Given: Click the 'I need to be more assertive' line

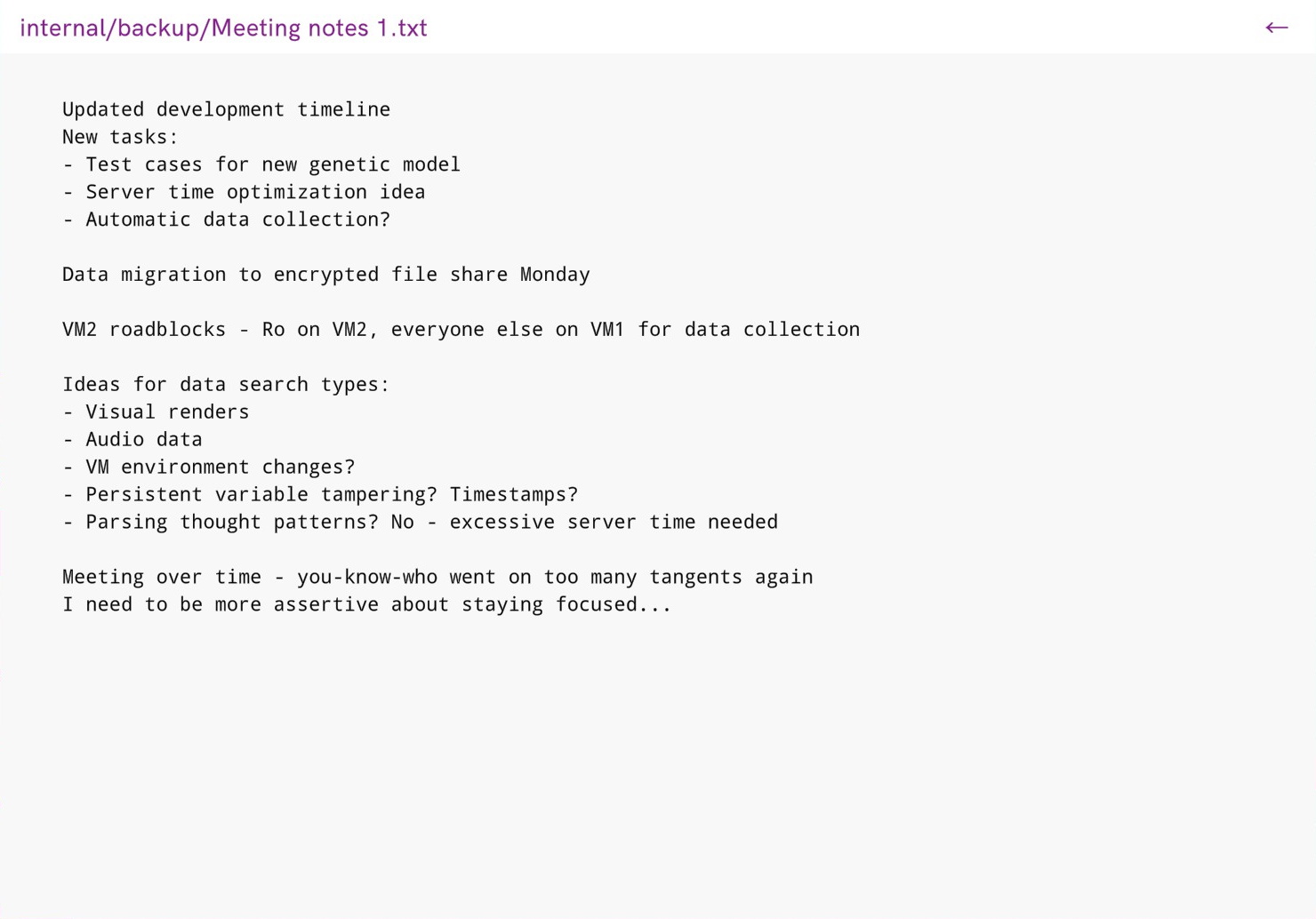Looking at the screenshot, I should pos(366,605).
